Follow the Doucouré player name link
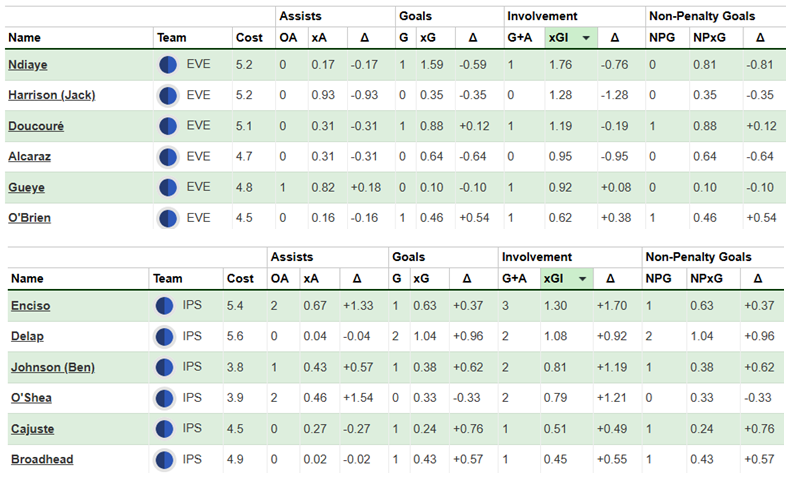The width and height of the screenshot is (790, 480). pos(36,126)
